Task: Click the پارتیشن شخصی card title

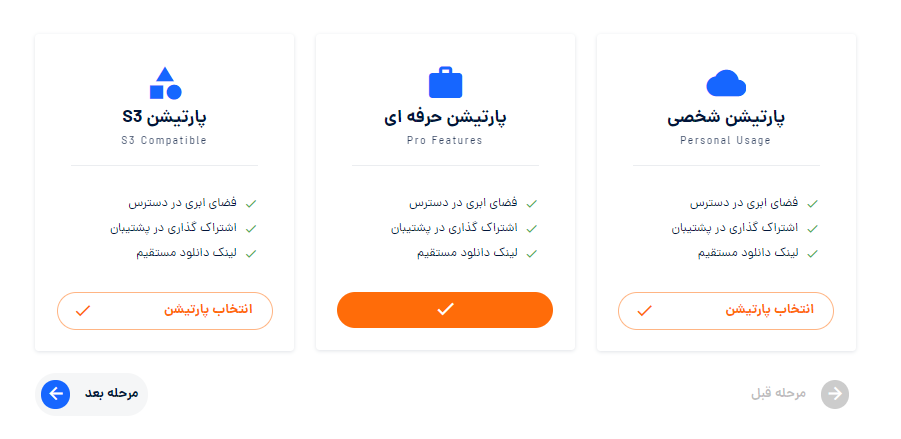Action: click(x=726, y=118)
